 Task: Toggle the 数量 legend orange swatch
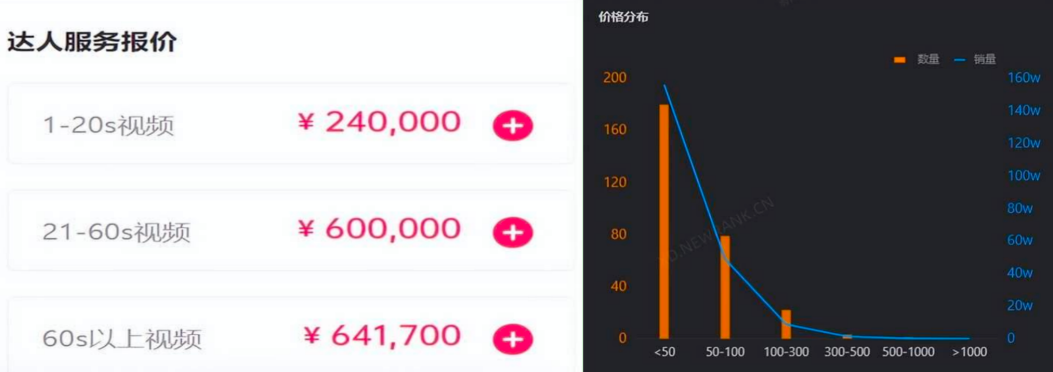900,60
